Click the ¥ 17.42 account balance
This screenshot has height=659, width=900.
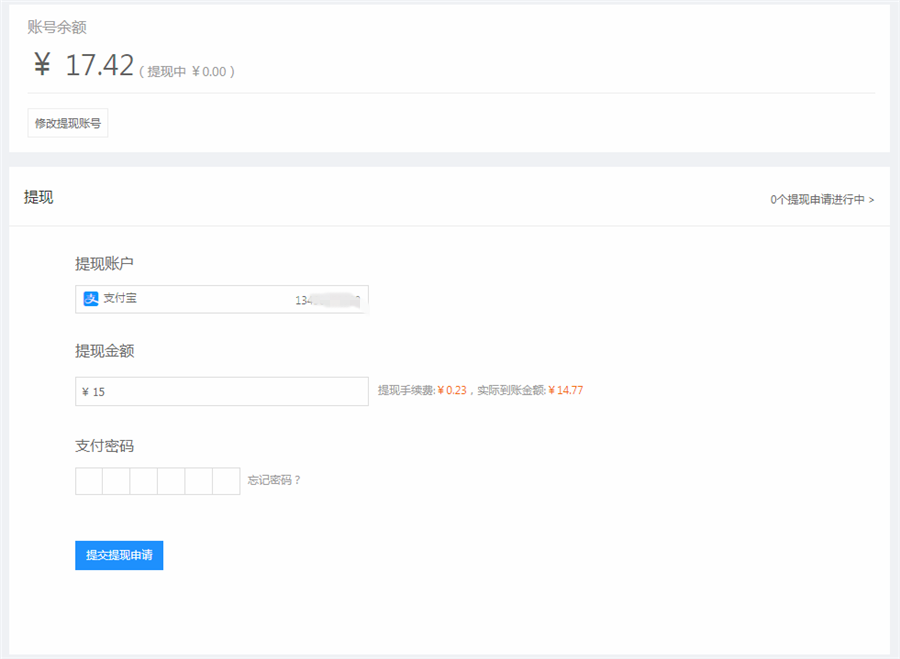(84, 66)
